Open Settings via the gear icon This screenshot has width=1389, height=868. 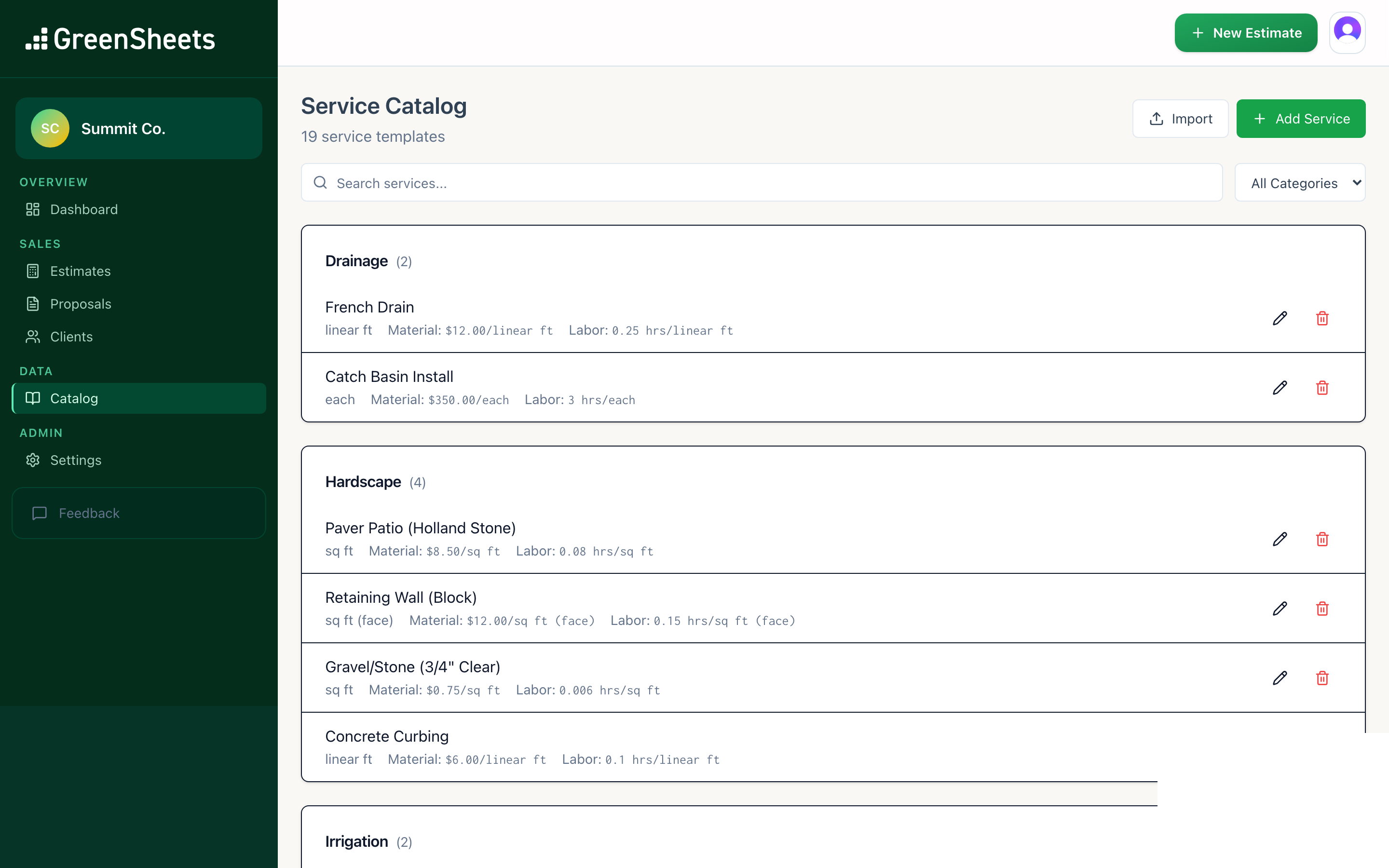[33, 460]
